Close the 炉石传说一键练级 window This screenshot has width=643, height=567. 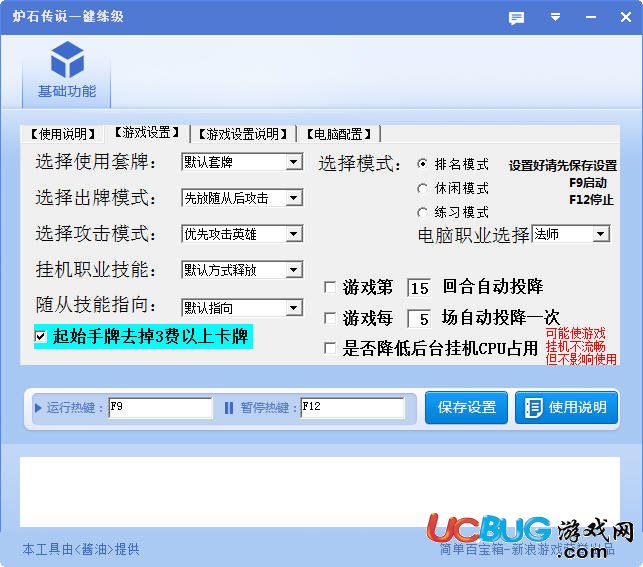click(626, 17)
